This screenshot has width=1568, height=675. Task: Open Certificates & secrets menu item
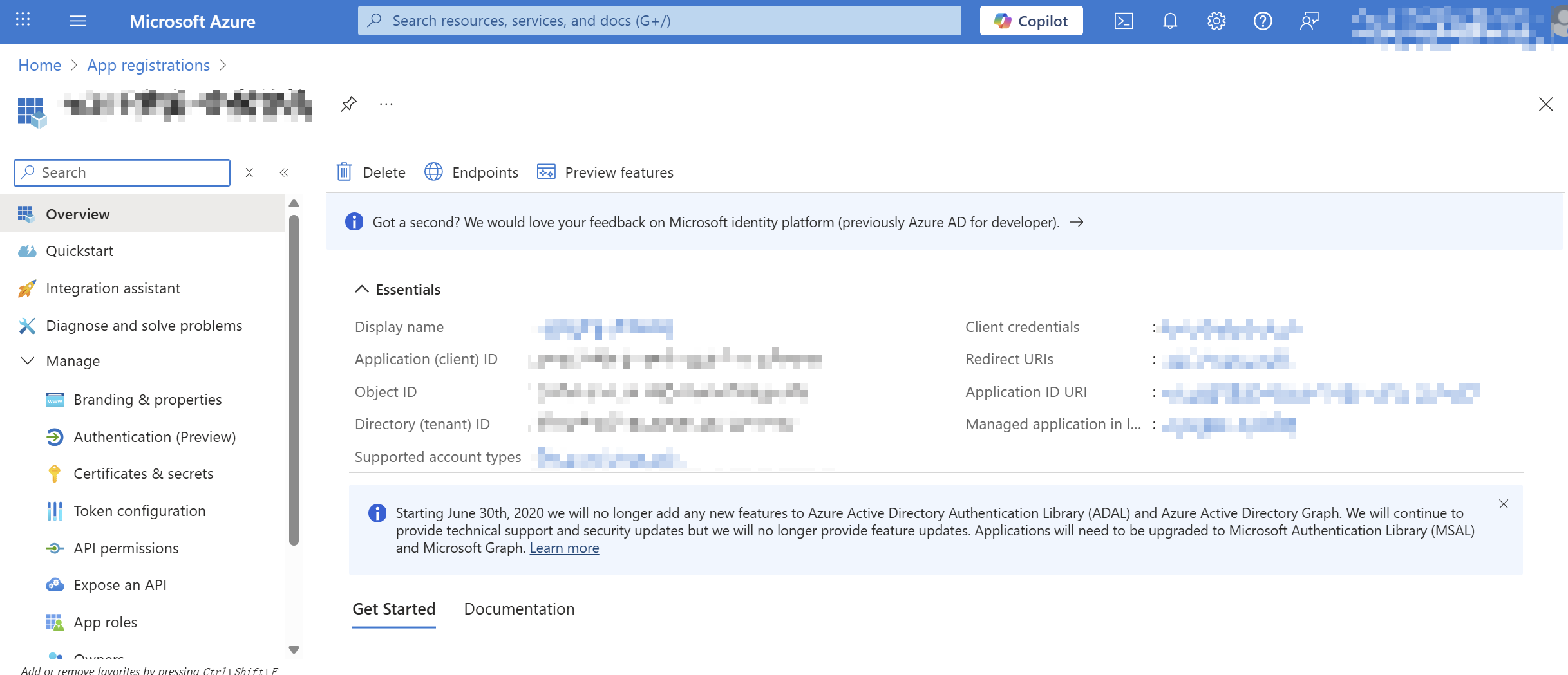coord(143,474)
